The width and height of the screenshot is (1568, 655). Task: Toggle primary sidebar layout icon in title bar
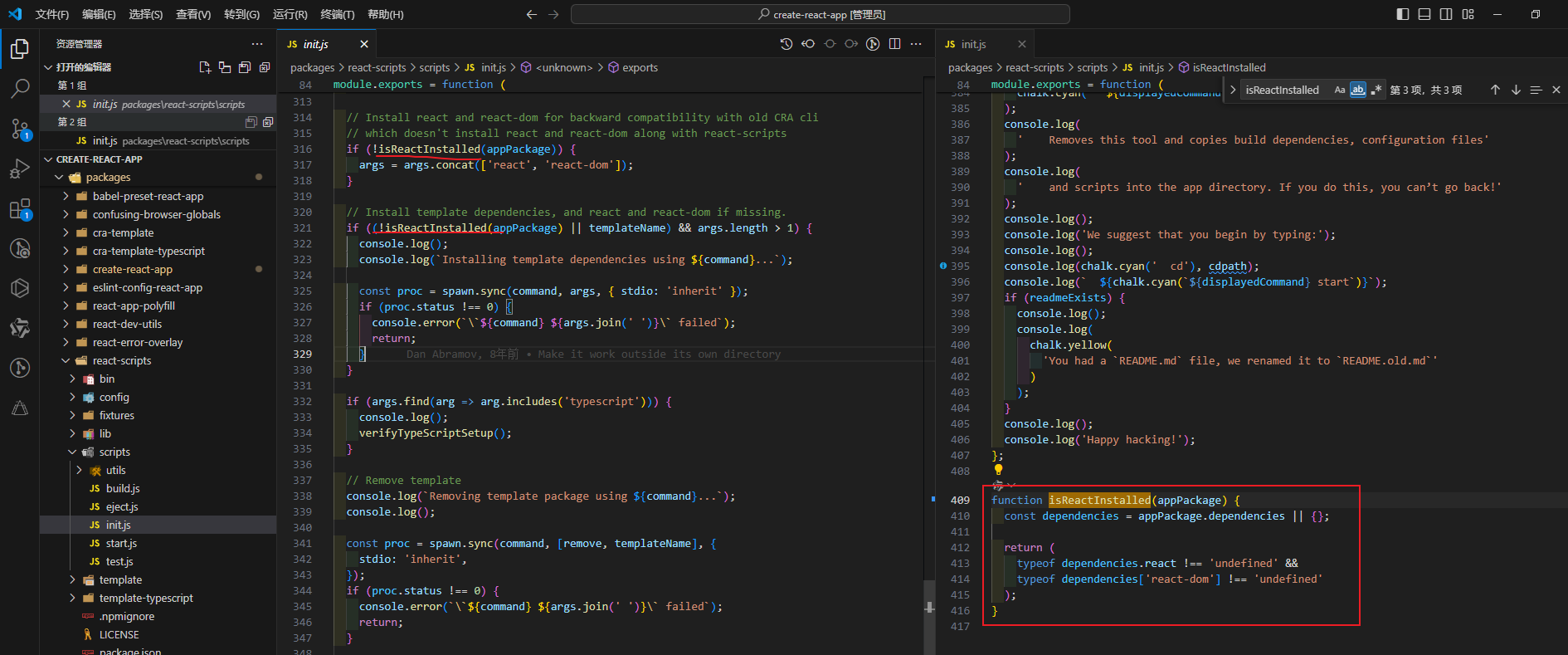click(x=1403, y=14)
